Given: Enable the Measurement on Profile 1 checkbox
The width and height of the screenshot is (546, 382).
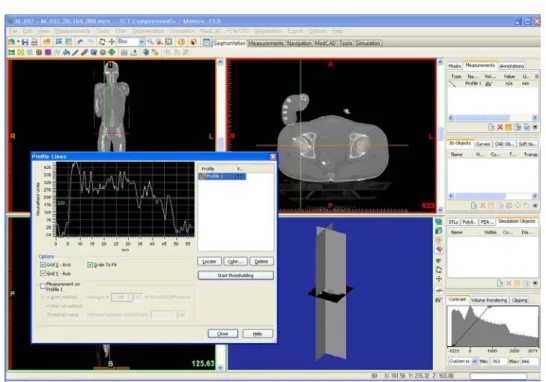Looking at the screenshot, I should [43, 286].
